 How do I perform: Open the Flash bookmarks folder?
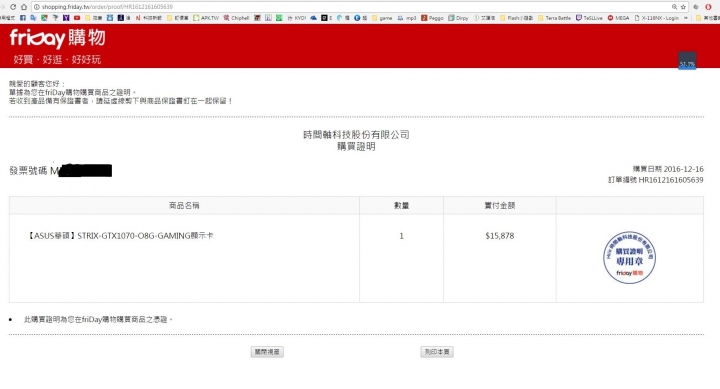click(x=517, y=18)
